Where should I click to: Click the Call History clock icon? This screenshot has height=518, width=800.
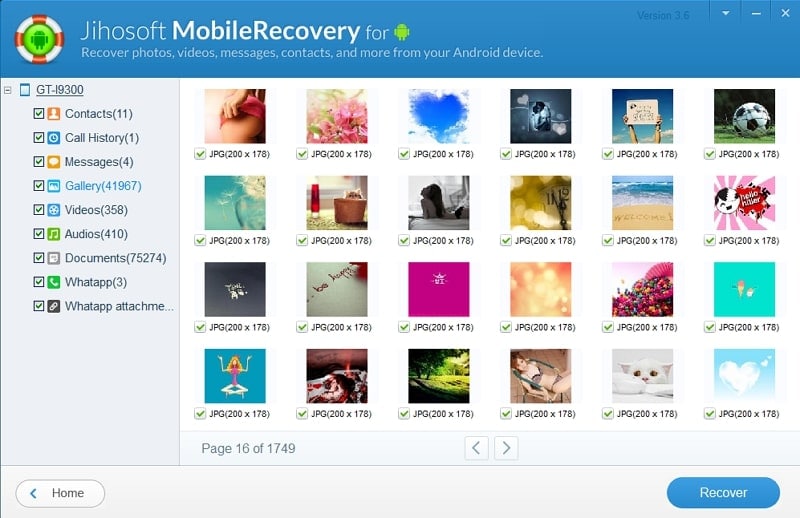[54, 137]
